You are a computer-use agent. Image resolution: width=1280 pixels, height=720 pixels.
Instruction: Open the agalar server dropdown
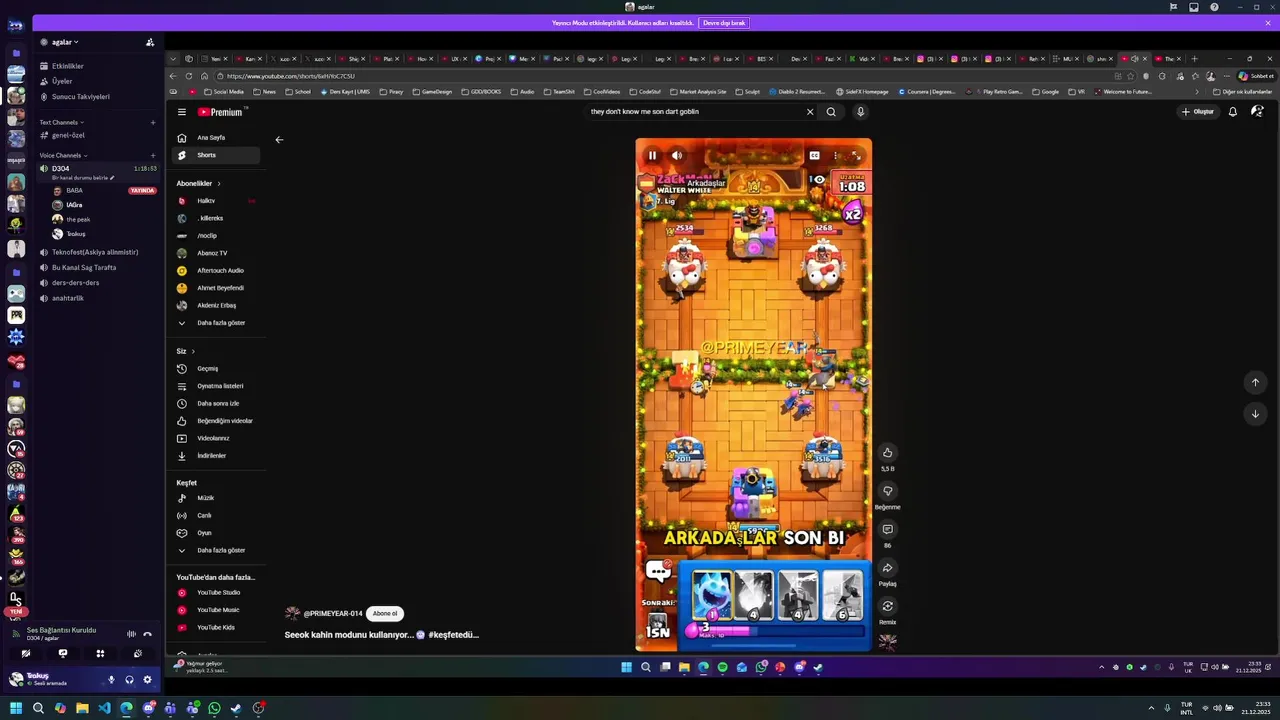point(65,42)
